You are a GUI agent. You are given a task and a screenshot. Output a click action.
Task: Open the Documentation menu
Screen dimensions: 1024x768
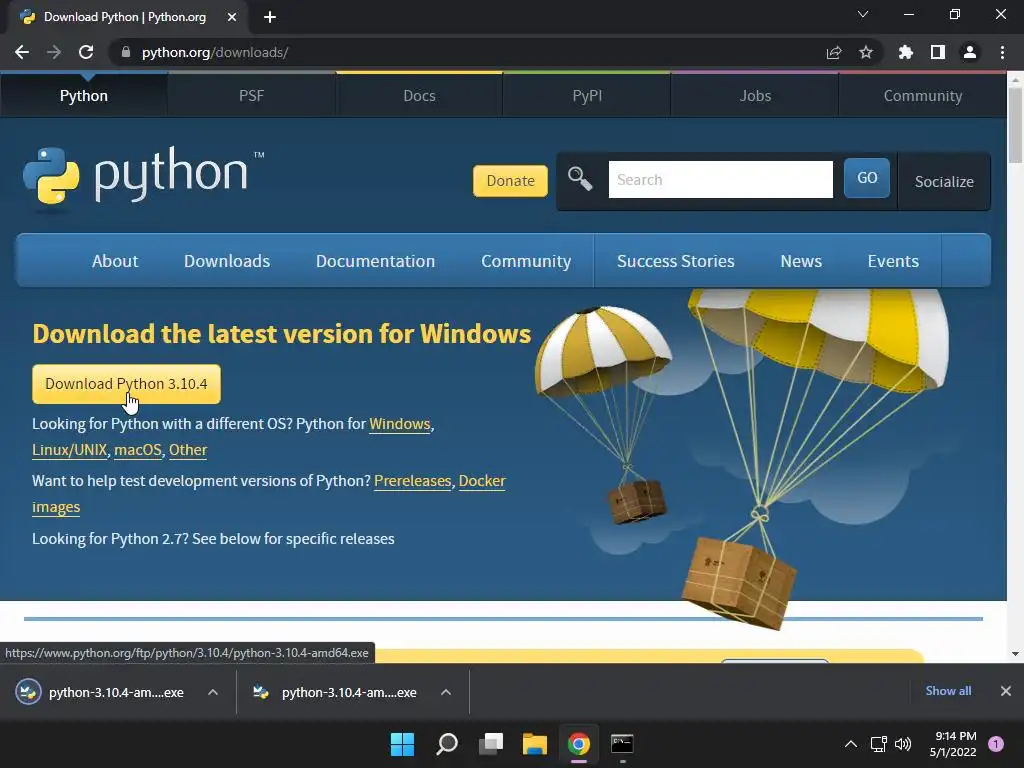(x=375, y=261)
